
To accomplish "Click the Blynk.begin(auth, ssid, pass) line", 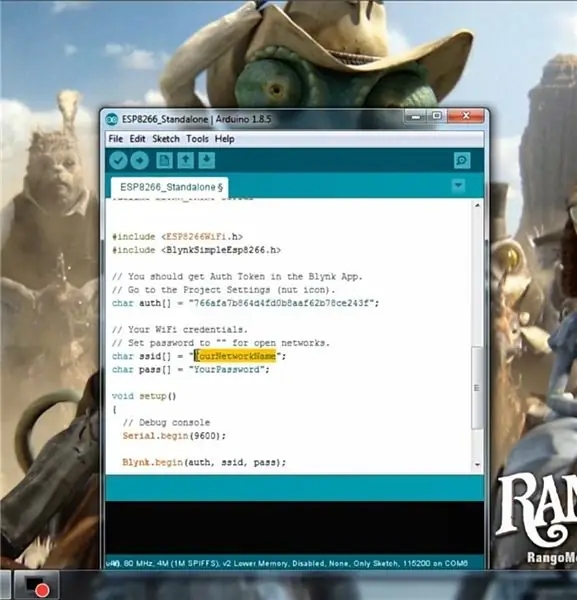I will coord(204,463).
